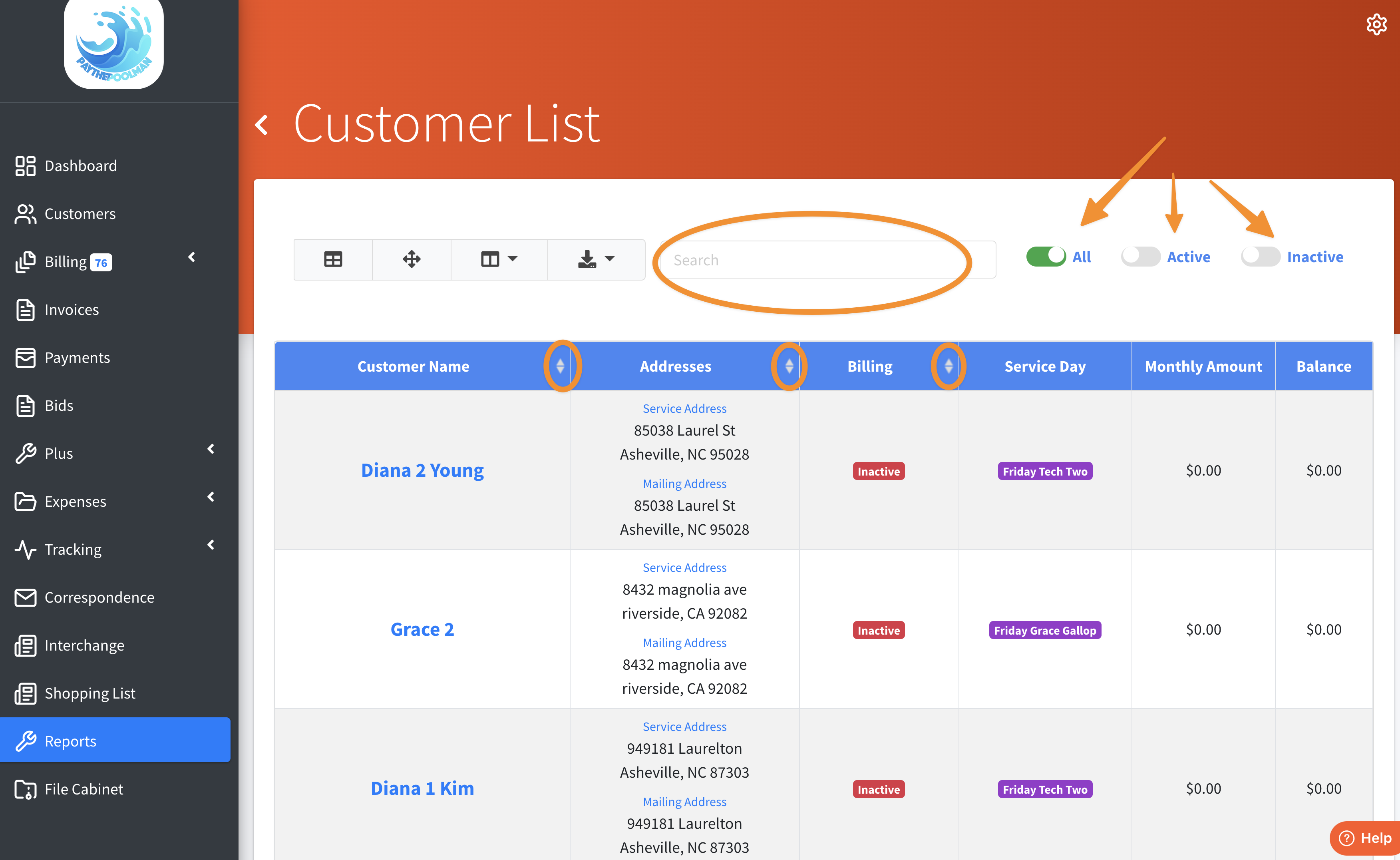Screen dimensions: 1400x860
Task: Enable the Active customers toggle
Action: (1140, 257)
